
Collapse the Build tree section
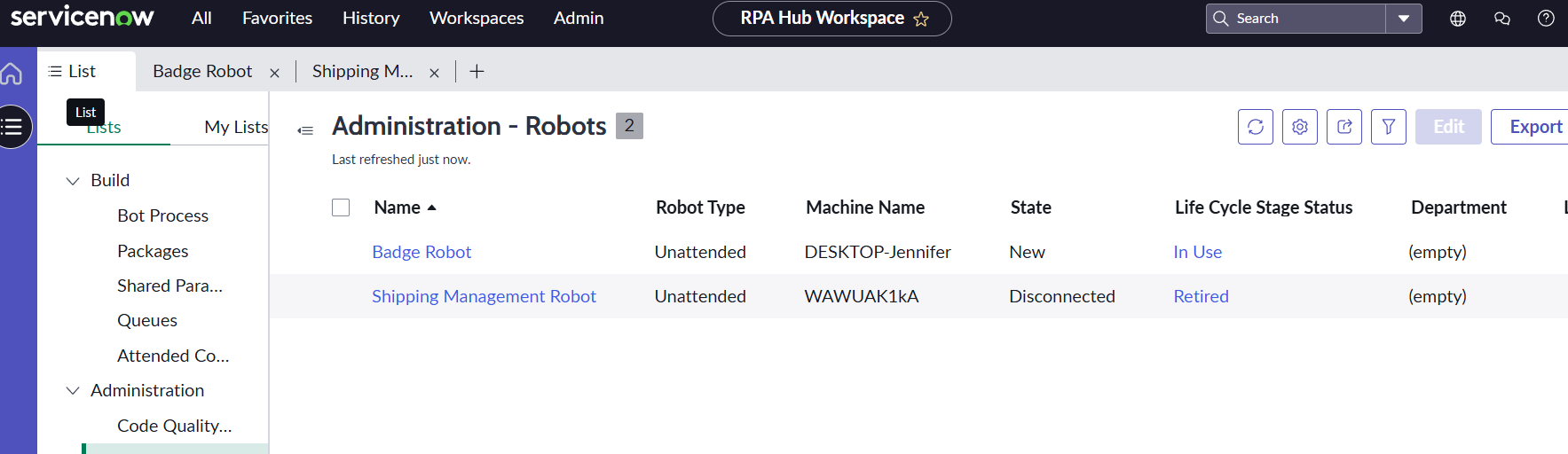click(x=73, y=181)
